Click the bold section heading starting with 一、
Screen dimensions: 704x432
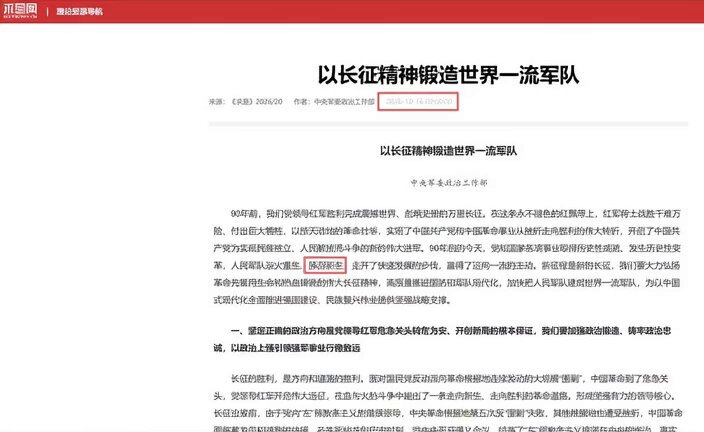[x=442, y=339]
